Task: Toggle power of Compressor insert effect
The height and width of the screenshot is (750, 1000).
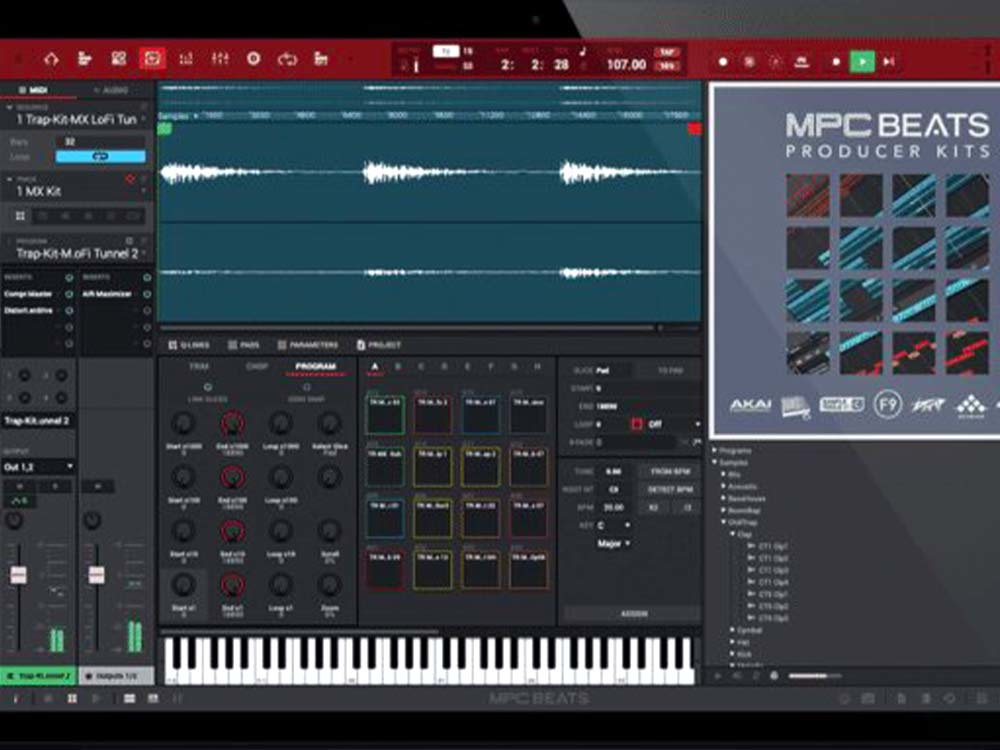Action: pos(69,294)
